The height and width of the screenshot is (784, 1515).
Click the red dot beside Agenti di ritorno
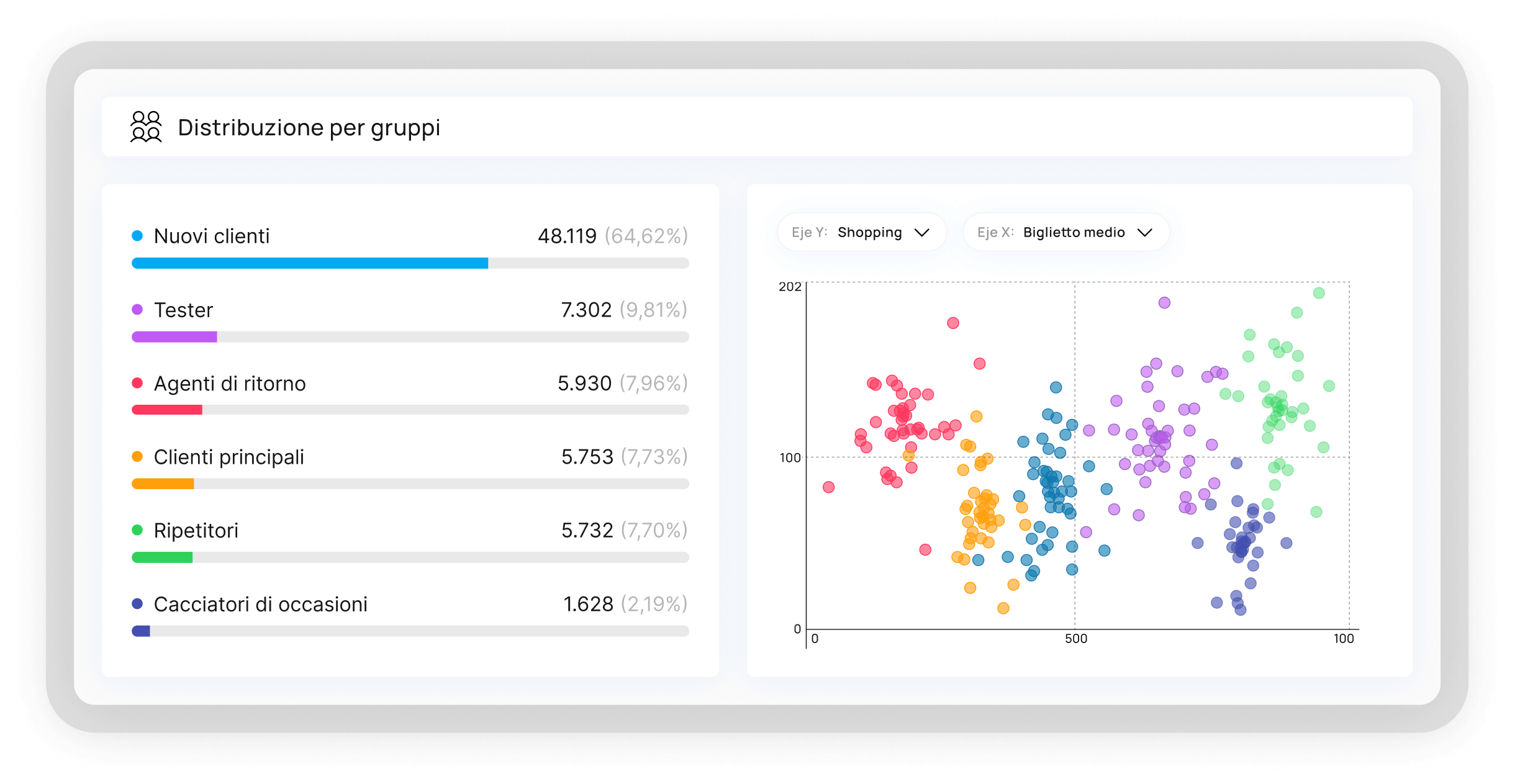coord(137,383)
